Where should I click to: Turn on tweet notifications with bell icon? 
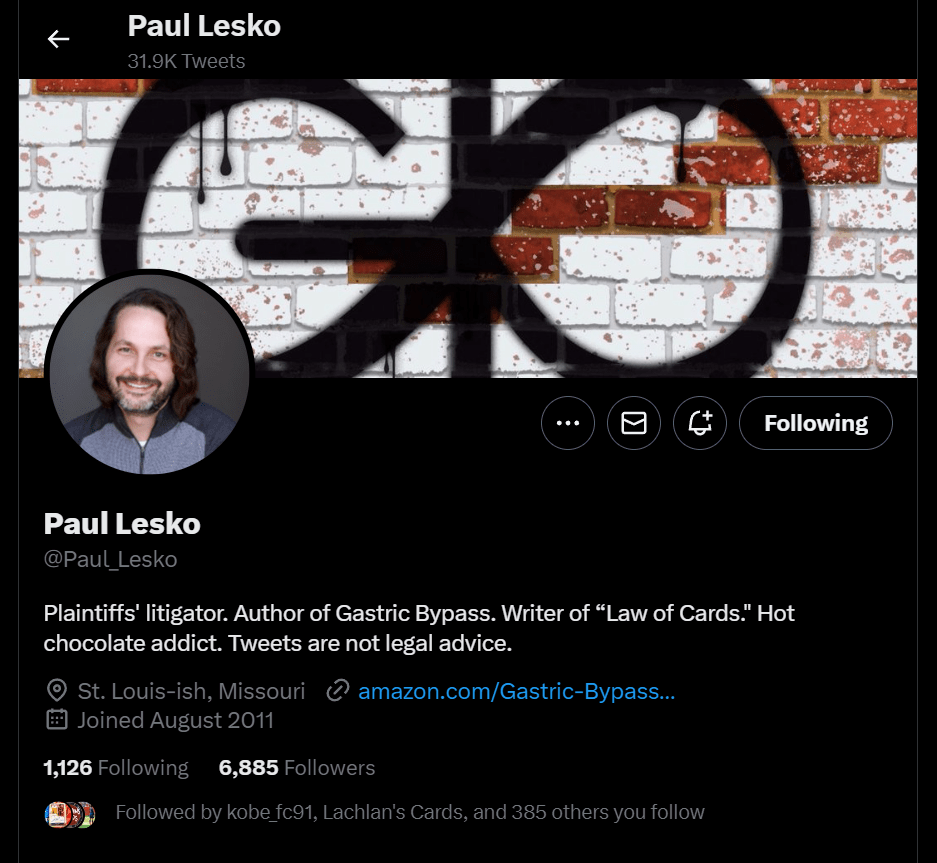click(700, 423)
